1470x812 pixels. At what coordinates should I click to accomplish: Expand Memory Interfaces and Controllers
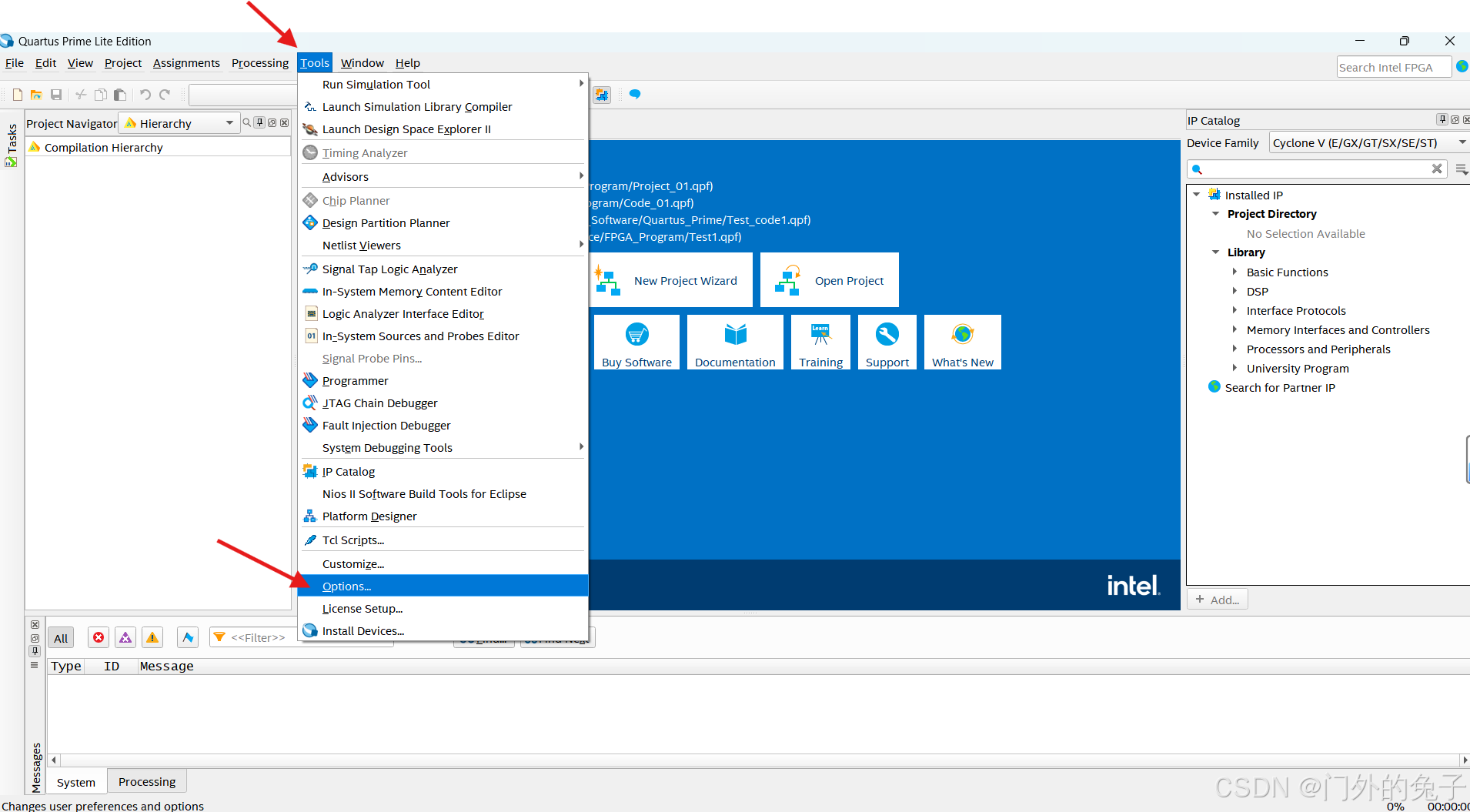pyautogui.click(x=1234, y=329)
